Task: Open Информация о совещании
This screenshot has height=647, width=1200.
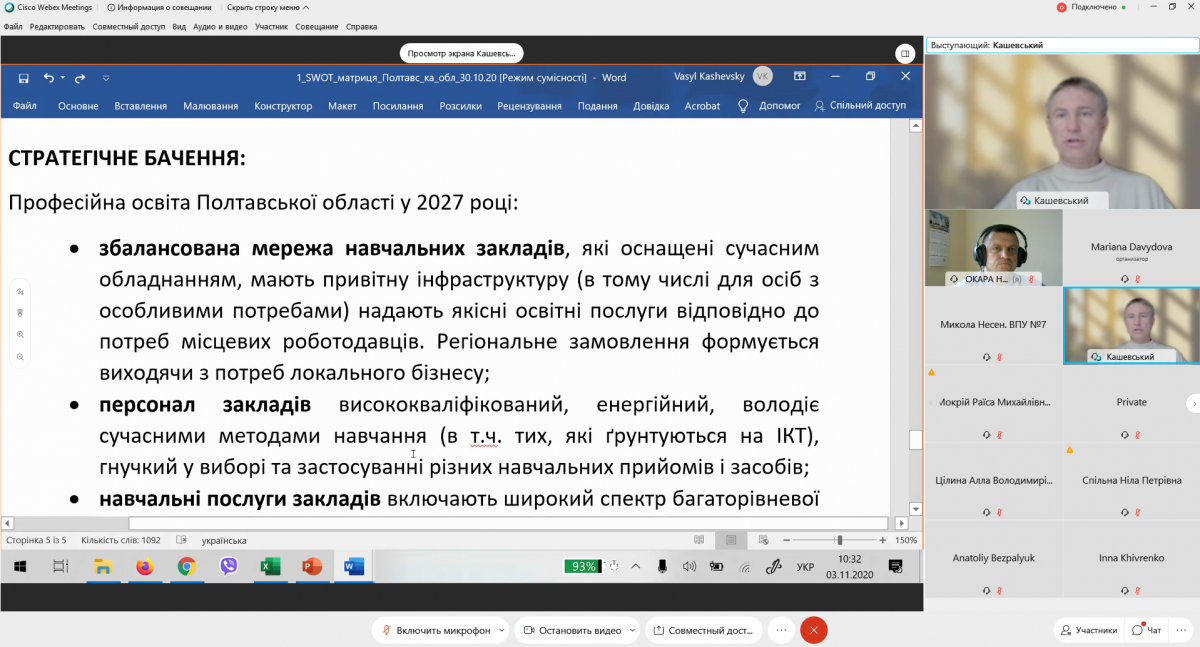Action: pyautogui.click(x=165, y=7)
